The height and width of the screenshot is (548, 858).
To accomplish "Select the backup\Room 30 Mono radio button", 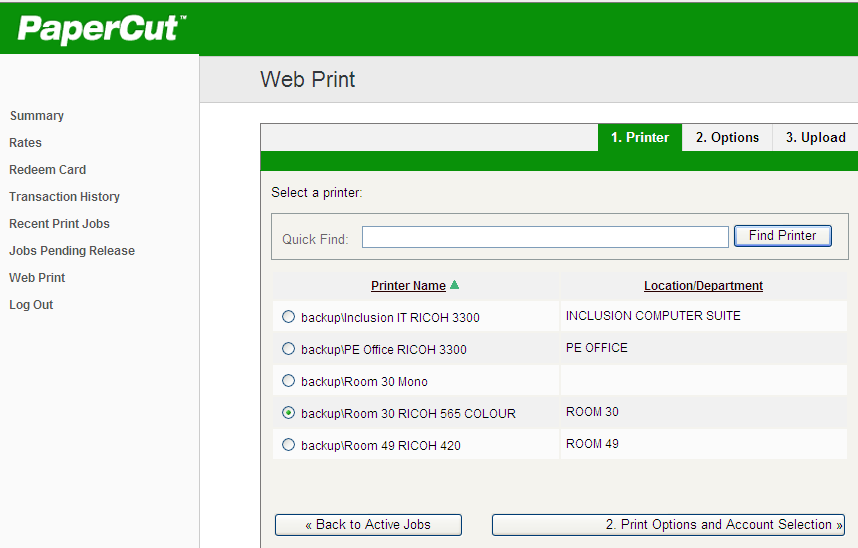I will coord(289,381).
